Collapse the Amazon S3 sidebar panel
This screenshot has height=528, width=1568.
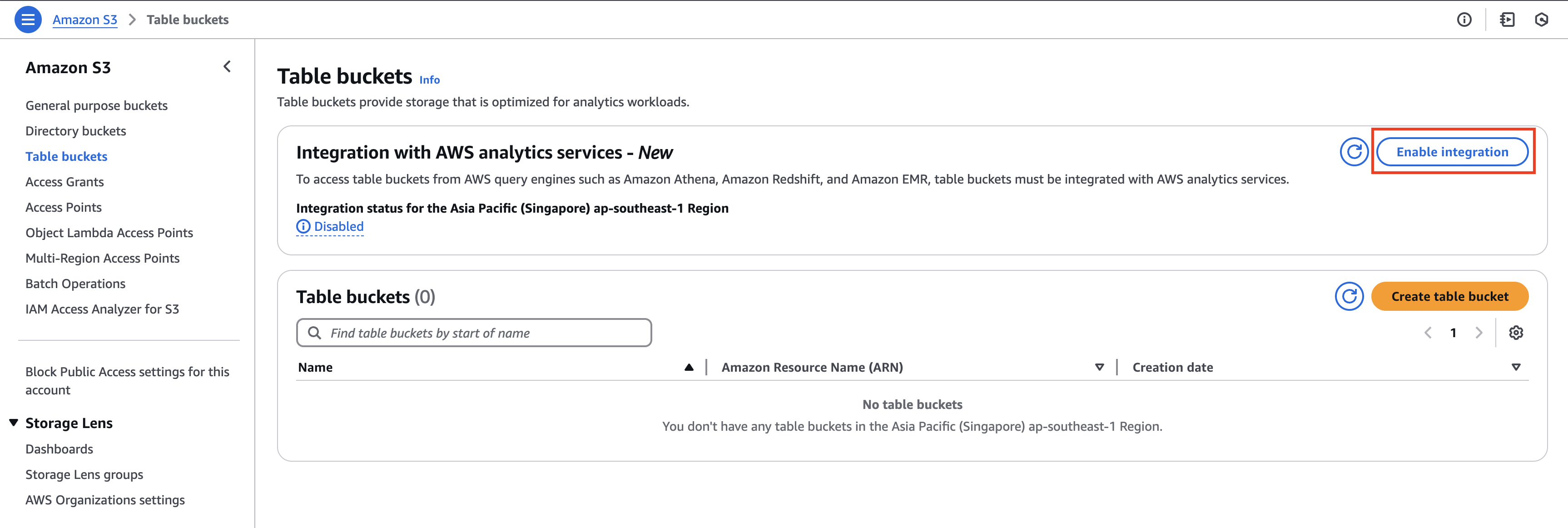click(227, 66)
